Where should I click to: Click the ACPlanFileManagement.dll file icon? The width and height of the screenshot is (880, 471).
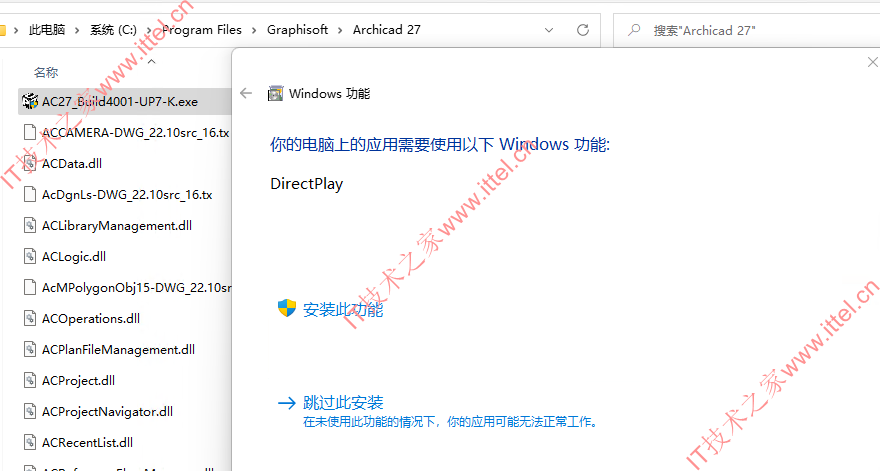pos(30,349)
